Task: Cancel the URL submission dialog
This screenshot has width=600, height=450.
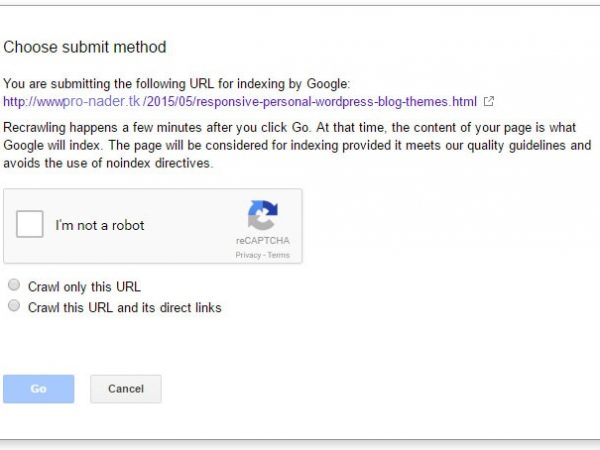Action: pyautogui.click(x=125, y=389)
